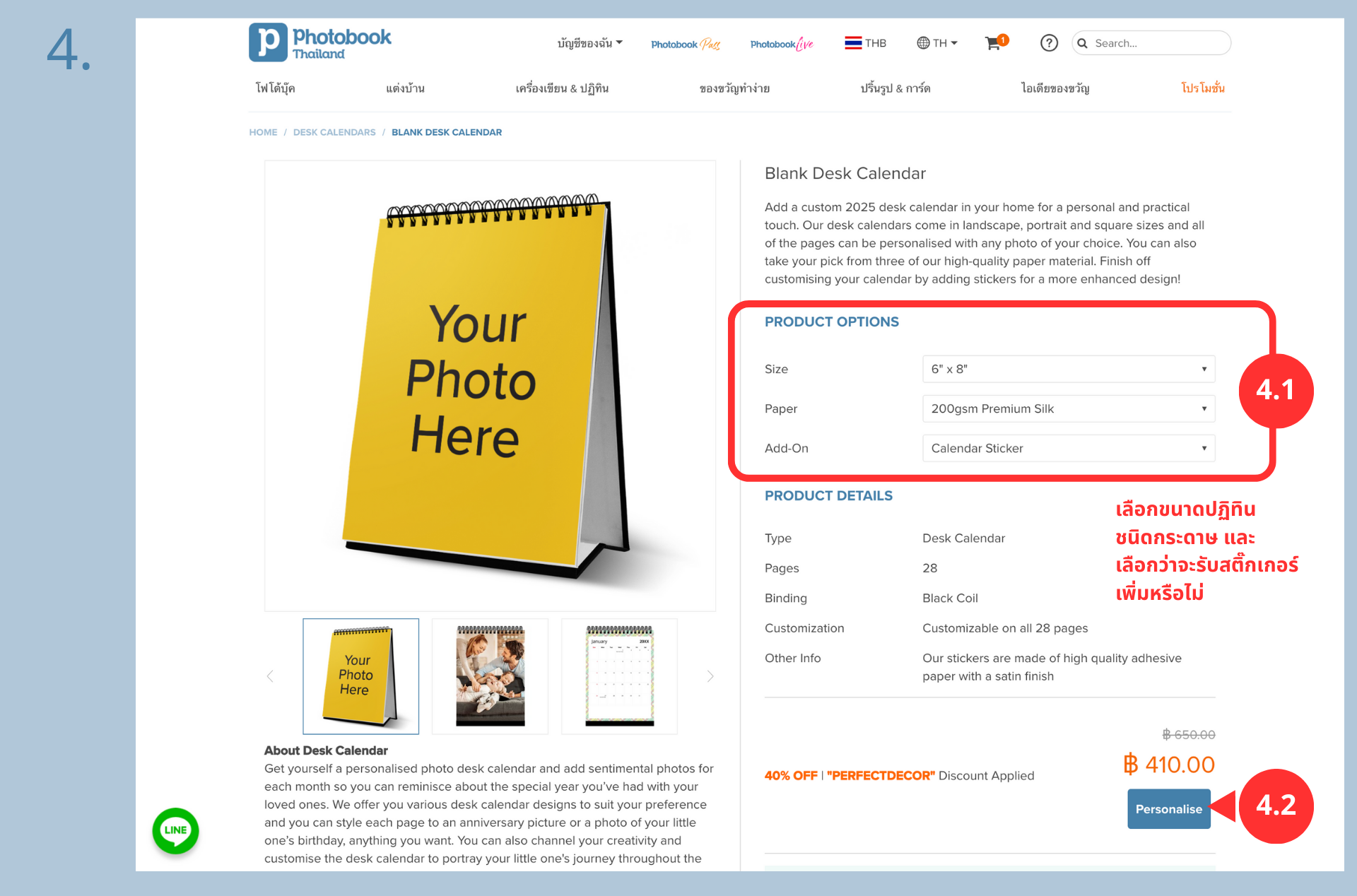Open the บัญชีของฉัน account menu
1357x896 pixels.
click(589, 43)
